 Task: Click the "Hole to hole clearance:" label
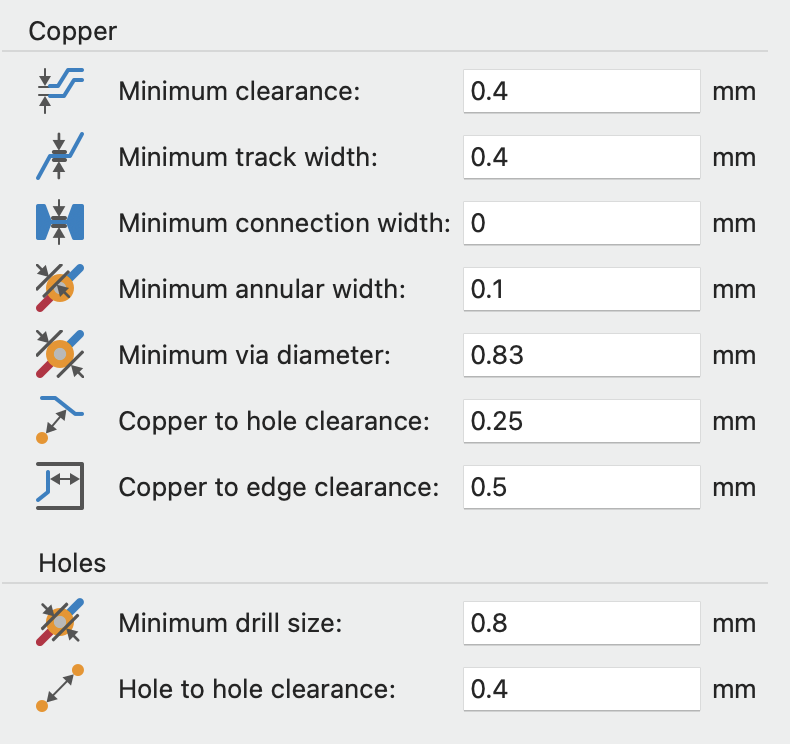coord(257,689)
